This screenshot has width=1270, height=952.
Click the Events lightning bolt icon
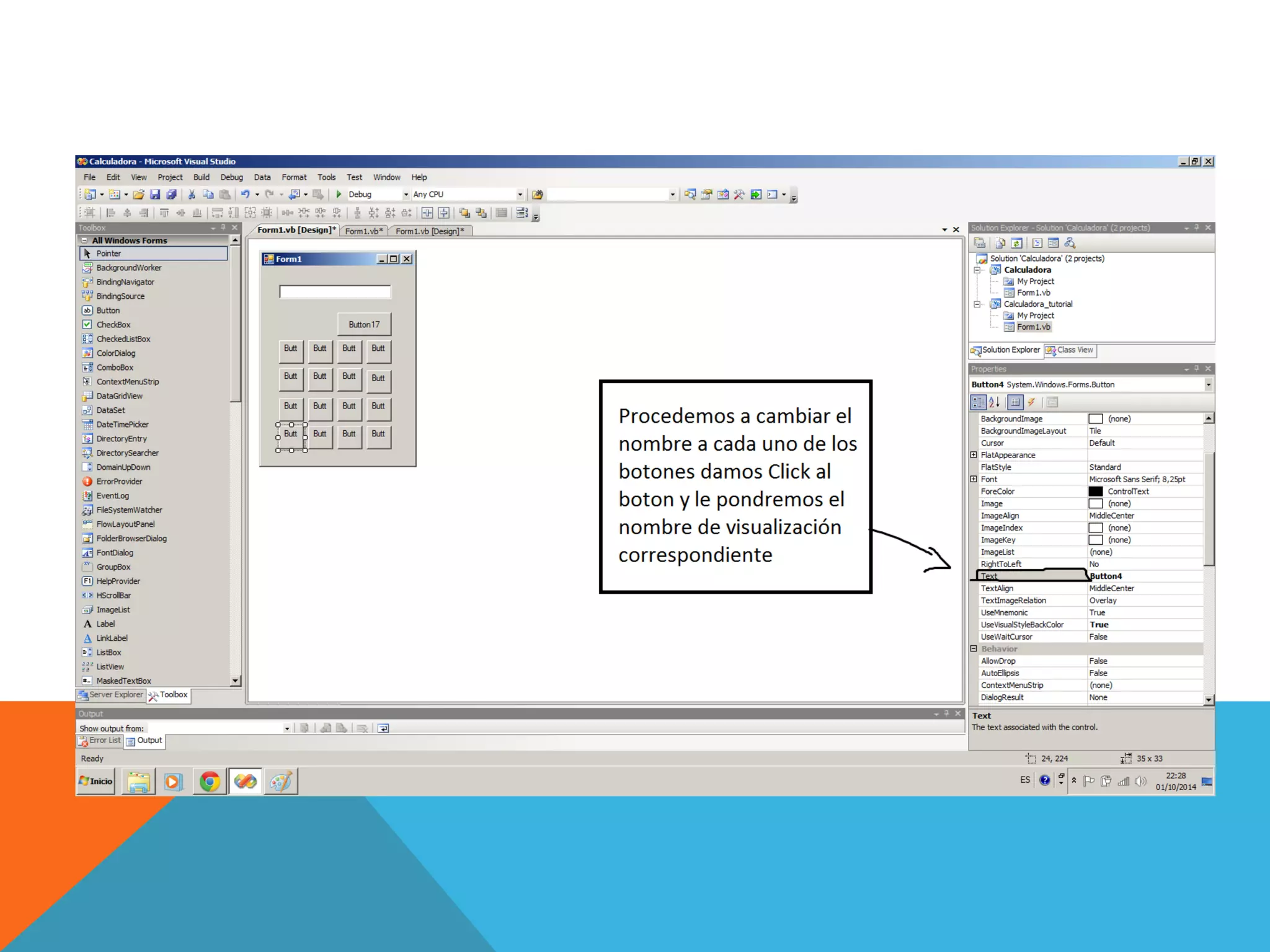coord(1031,402)
